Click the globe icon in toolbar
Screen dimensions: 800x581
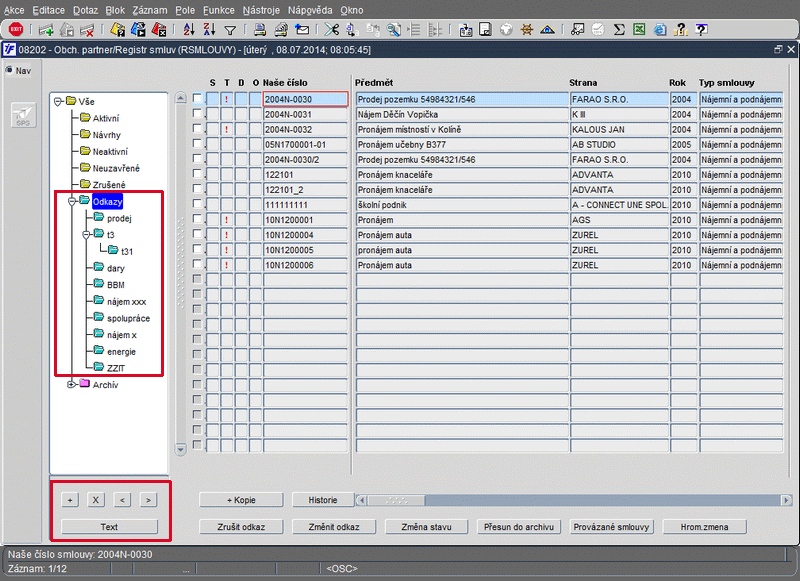[x=506, y=30]
